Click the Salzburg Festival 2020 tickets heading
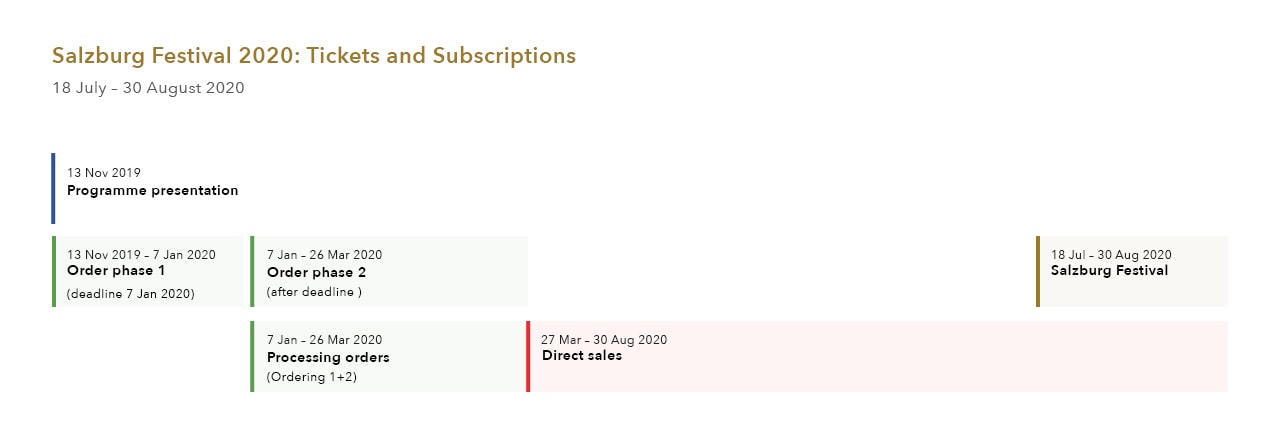Screen dimensions: 1280x445 click(x=314, y=56)
